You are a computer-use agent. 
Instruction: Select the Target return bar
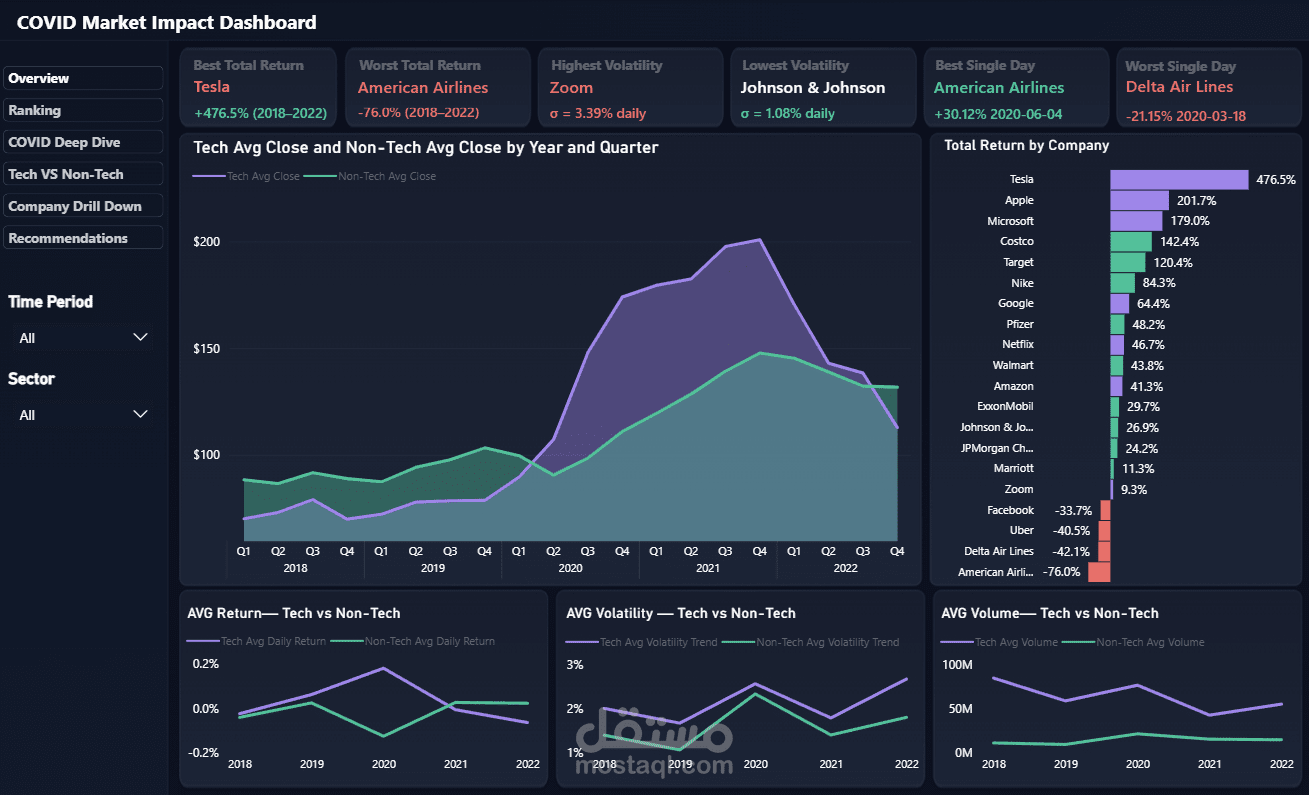pyautogui.click(x=1128, y=262)
